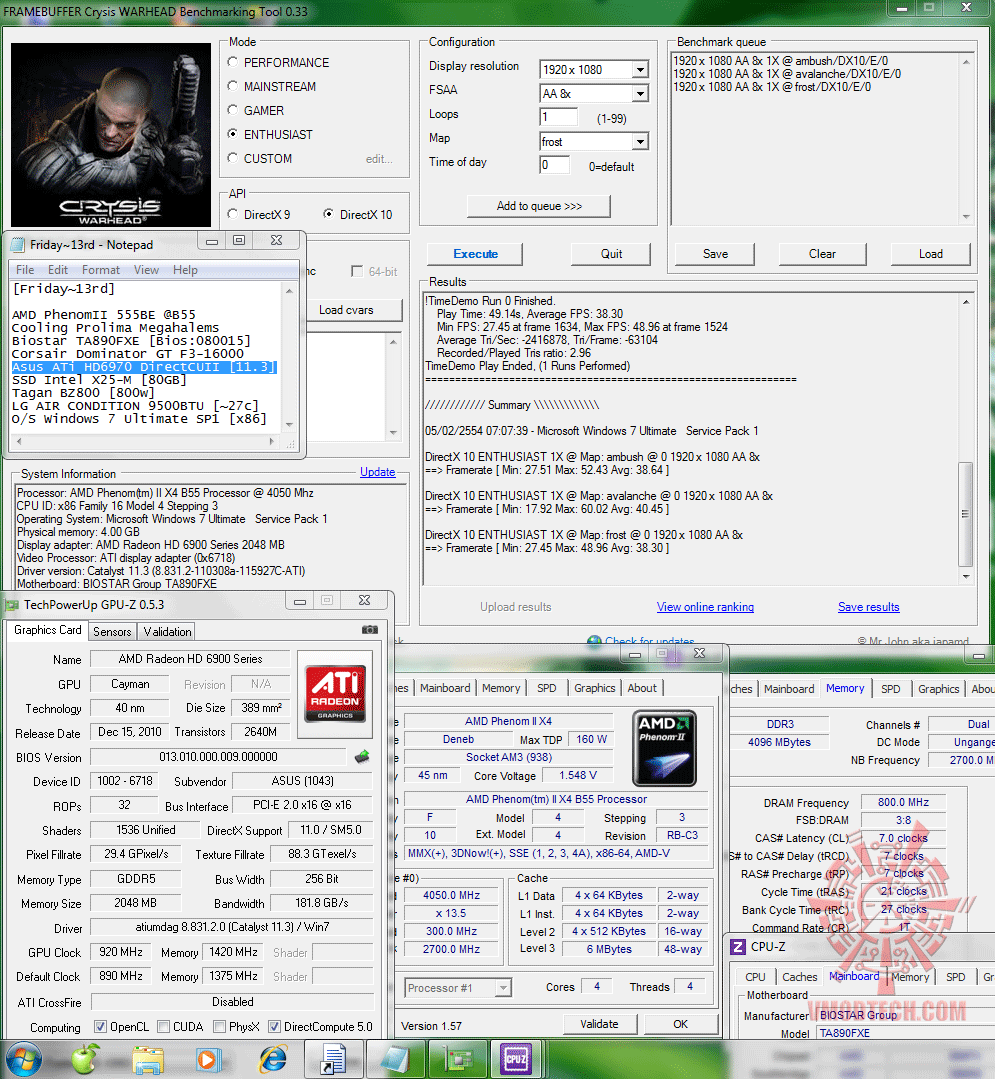The width and height of the screenshot is (995, 1079).
Task: Click the GPU-Z title bar icon
Action: pos(12,605)
